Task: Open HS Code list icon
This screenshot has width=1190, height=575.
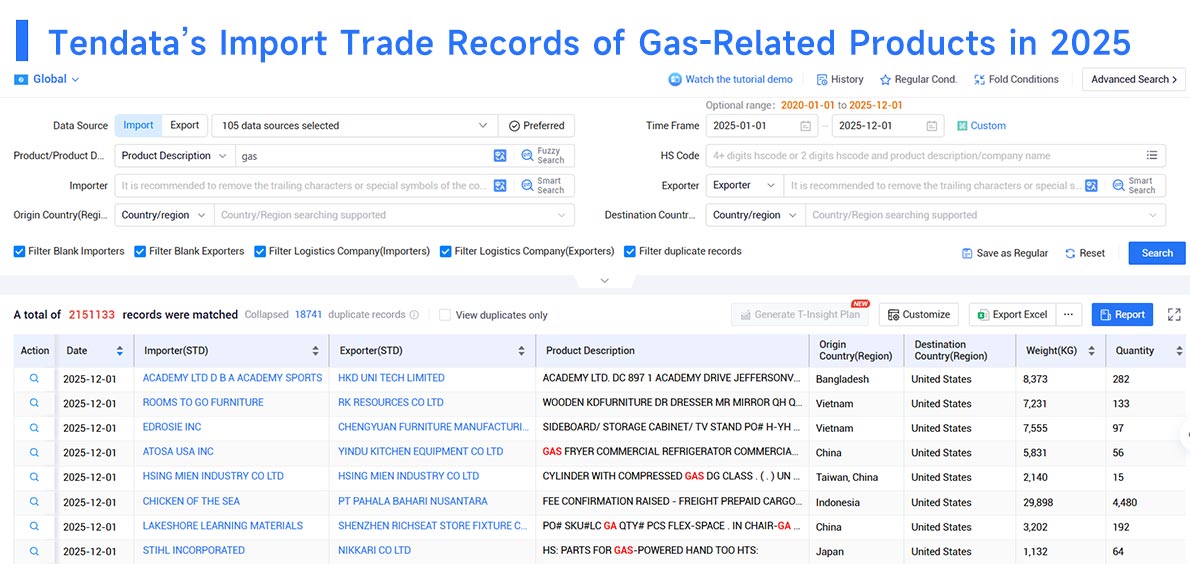Action: (1152, 156)
